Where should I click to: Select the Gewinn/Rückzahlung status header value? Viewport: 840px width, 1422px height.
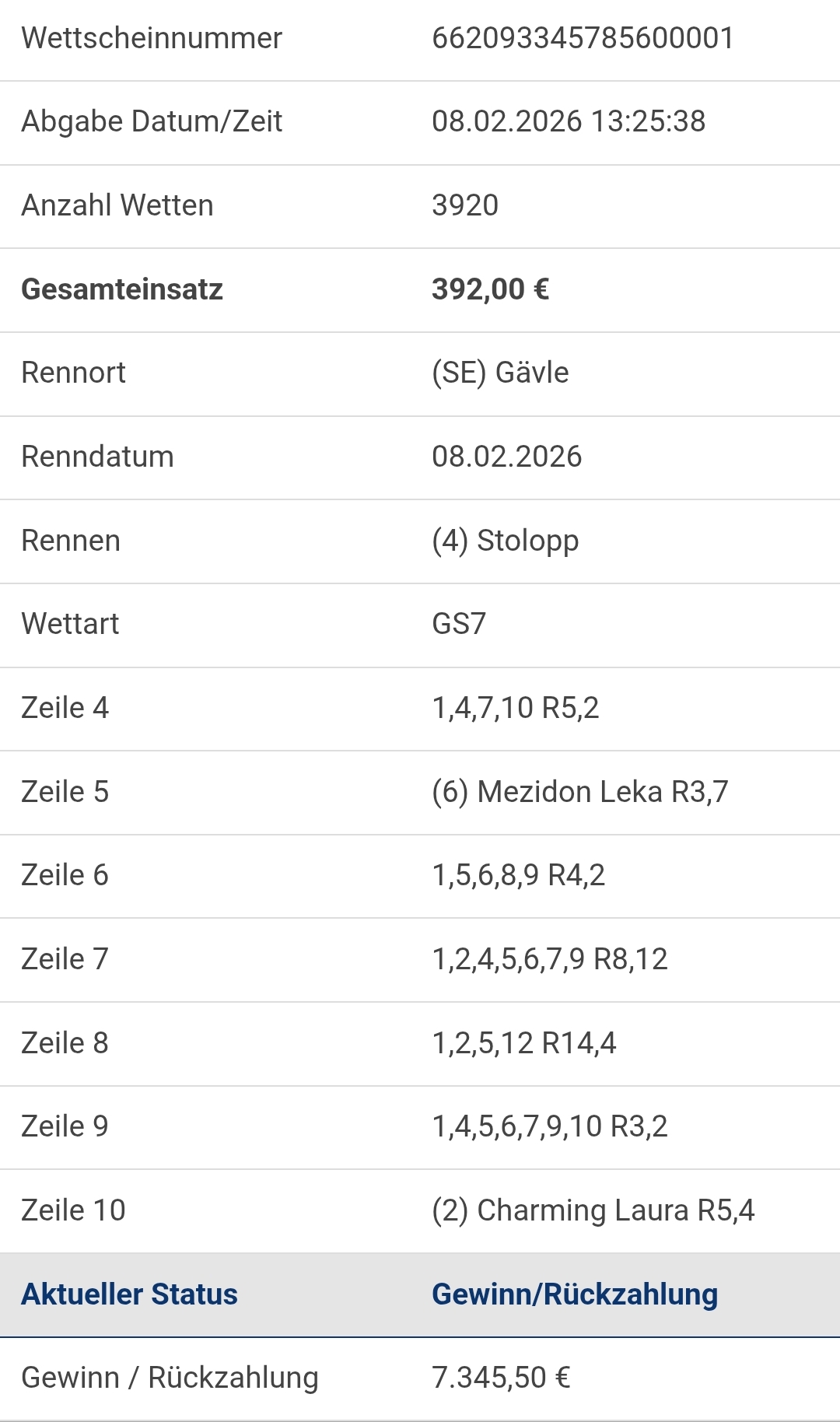point(575,1294)
